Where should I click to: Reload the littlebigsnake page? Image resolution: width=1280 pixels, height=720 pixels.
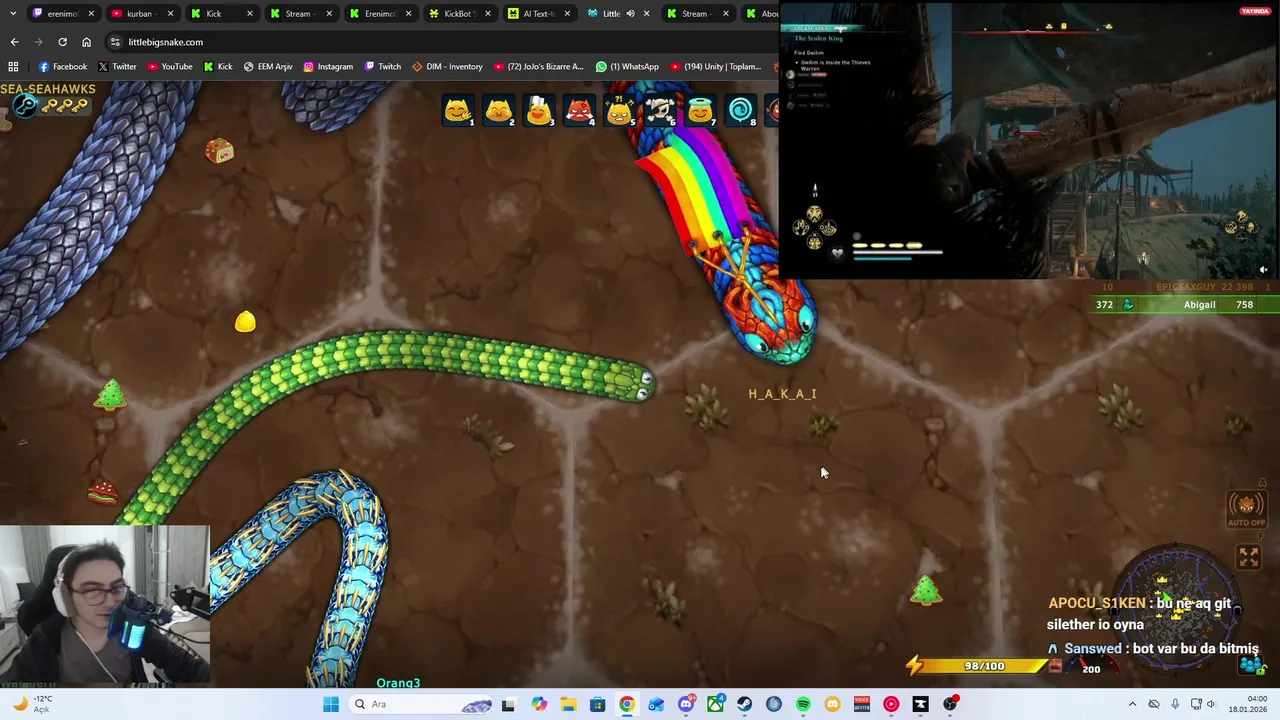62,42
